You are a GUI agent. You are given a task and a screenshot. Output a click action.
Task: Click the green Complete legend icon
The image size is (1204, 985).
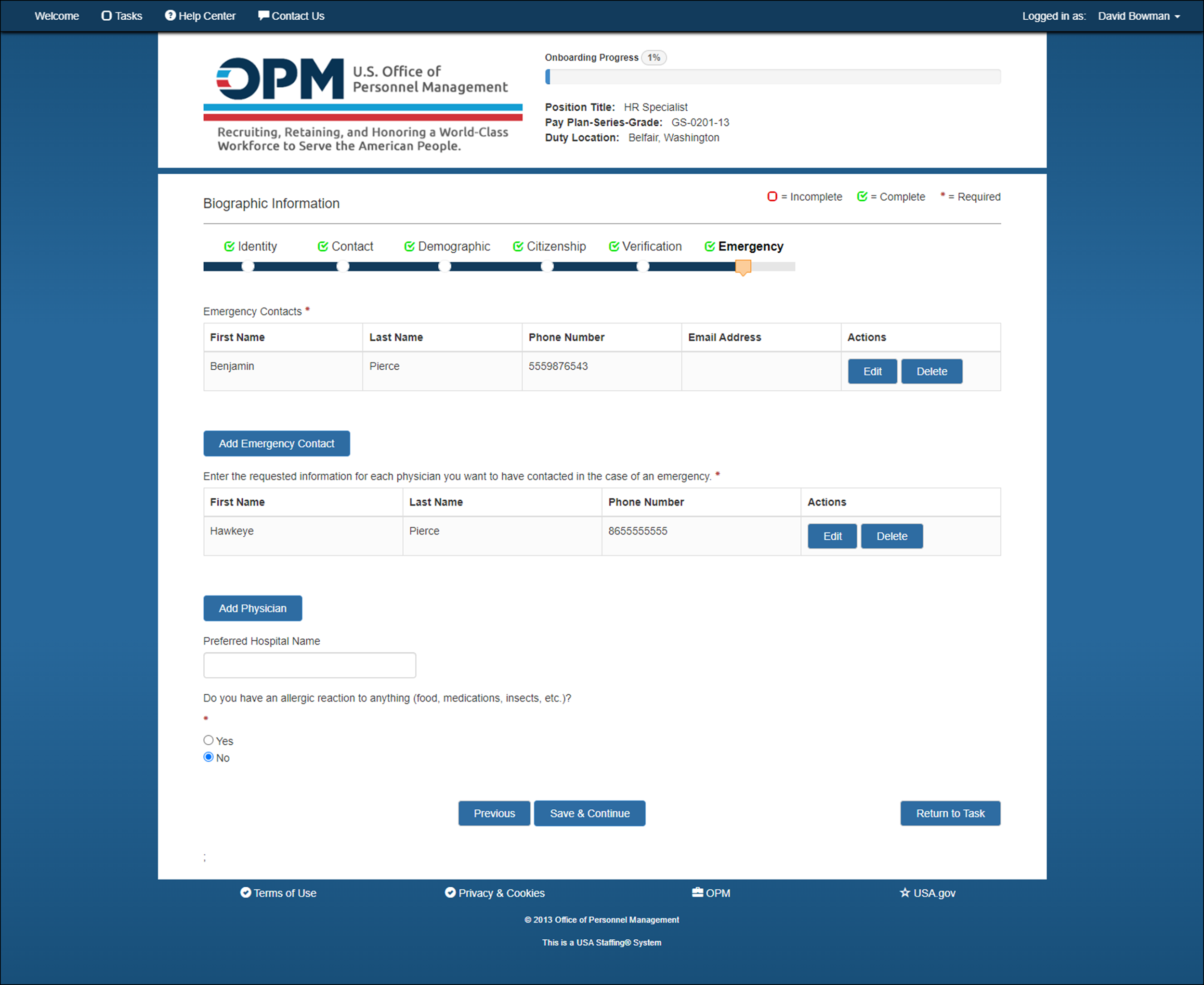862,196
